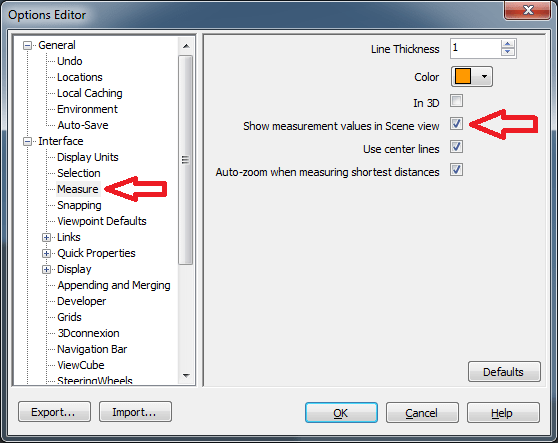This screenshot has height=443, width=558.
Task: Disable Auto-zoom when measuring shortest distances
Action: (x=456, y=170)
